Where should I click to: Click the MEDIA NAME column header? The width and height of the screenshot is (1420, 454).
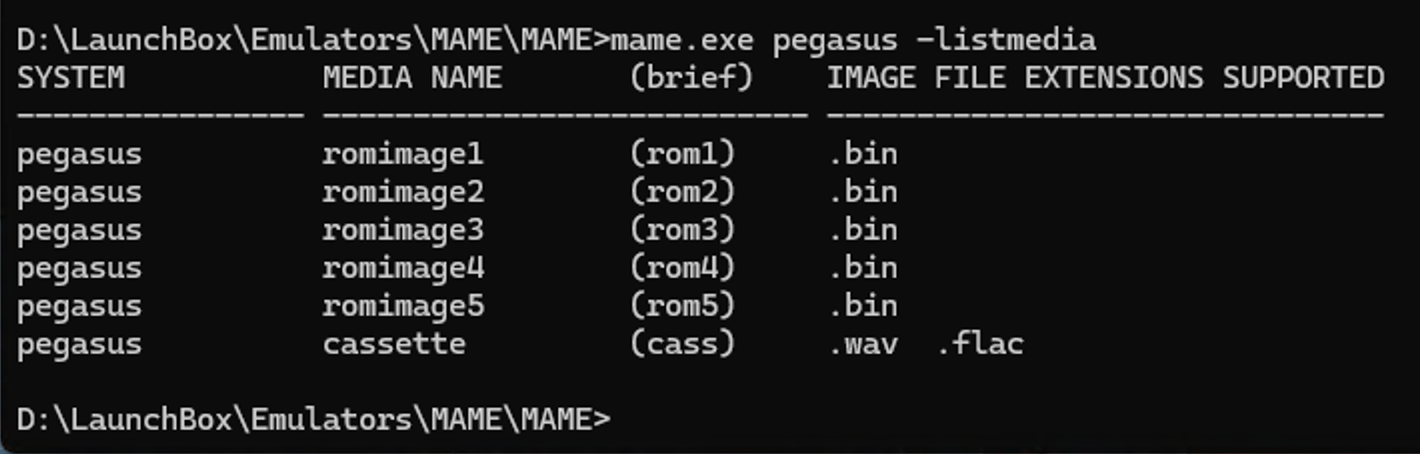(412, 77)
